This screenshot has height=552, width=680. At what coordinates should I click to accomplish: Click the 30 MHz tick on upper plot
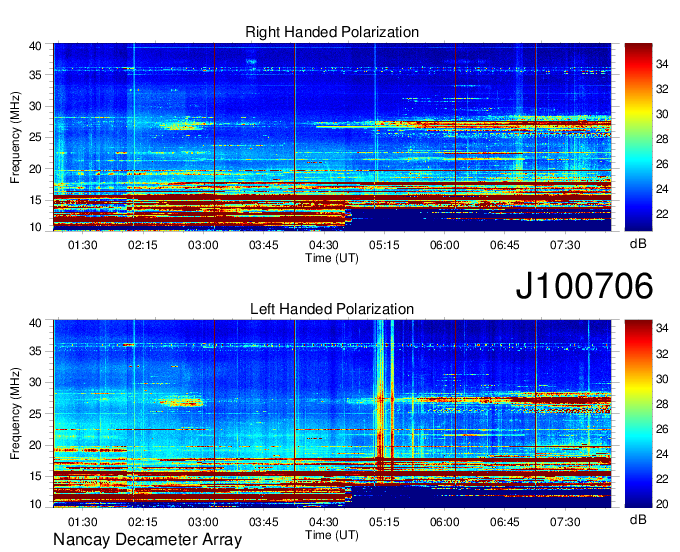click(35, 106)
